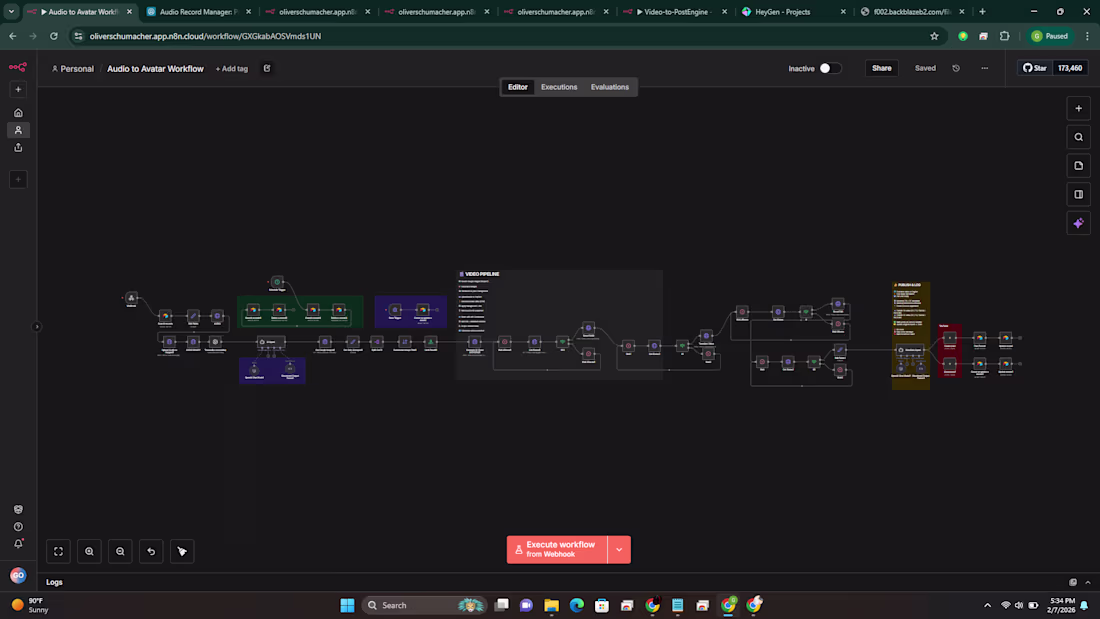Open the Windows Start menu
1100x619 pixels.
pyautogui.click(x=347, y=605)
